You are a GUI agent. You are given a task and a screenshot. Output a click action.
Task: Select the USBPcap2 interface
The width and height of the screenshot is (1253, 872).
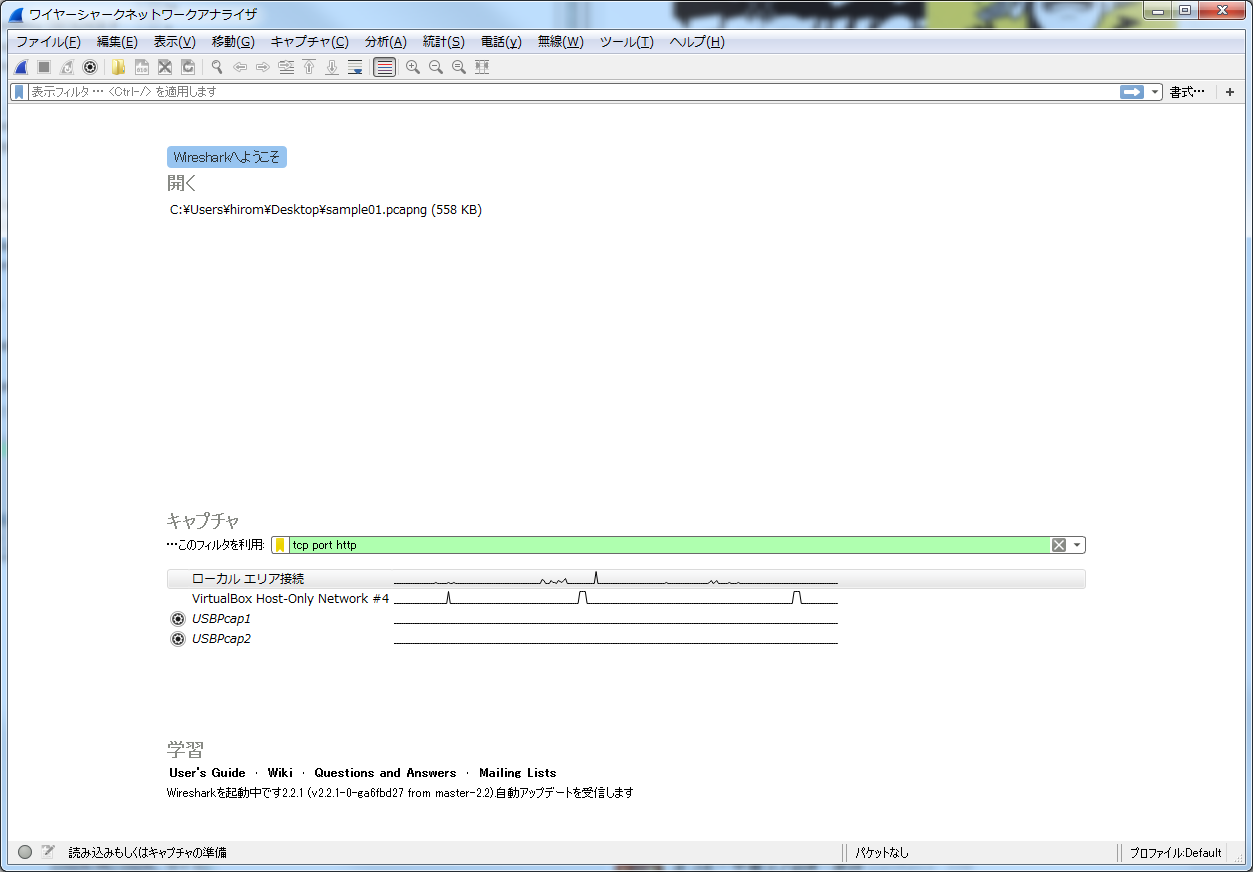coord(626,639)
